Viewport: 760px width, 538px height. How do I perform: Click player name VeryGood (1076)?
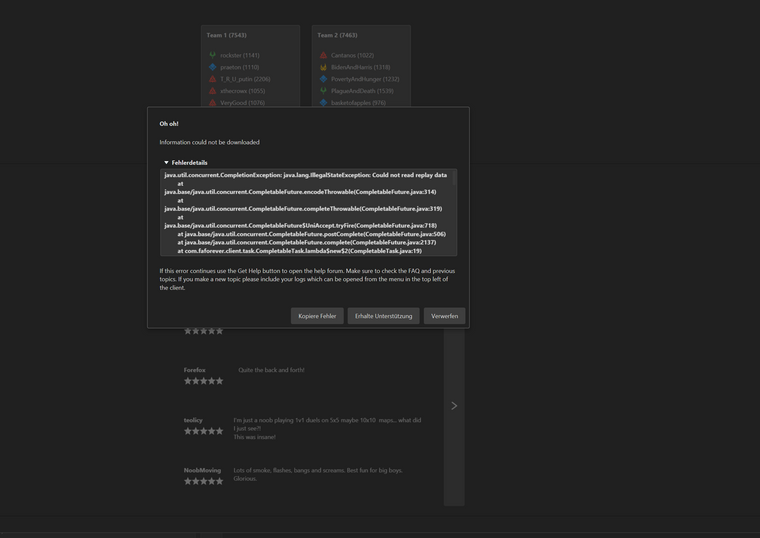coord(242,103)
